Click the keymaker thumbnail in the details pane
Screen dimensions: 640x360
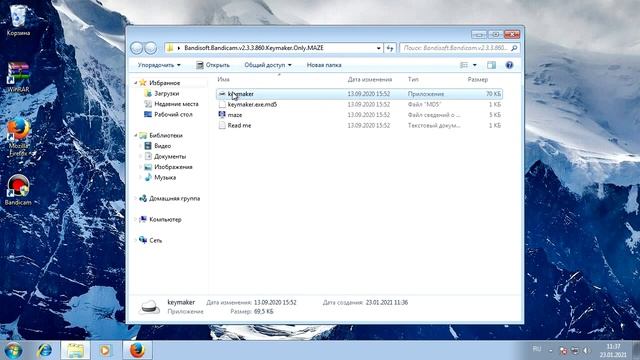pyautogui.click(x=149, y=307)
